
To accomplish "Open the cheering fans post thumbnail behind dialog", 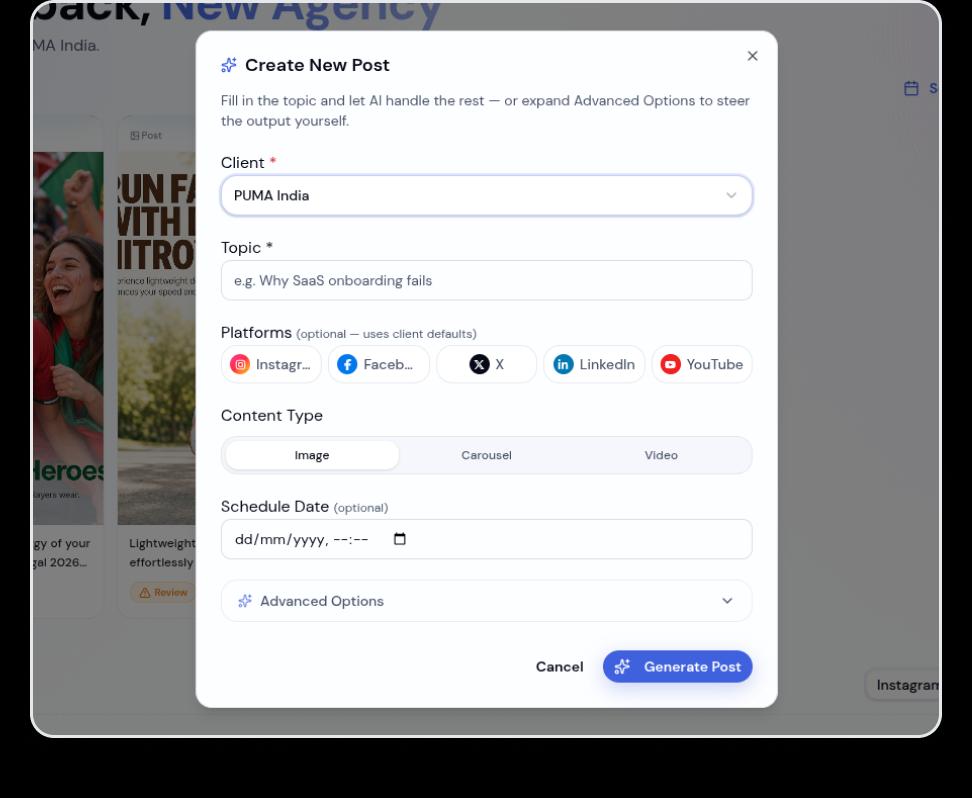I will tap(68, 338).
